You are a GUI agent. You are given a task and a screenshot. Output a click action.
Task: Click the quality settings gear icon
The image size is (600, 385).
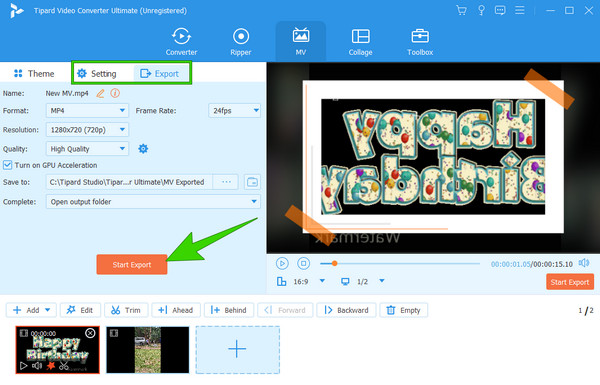(143, 148)
